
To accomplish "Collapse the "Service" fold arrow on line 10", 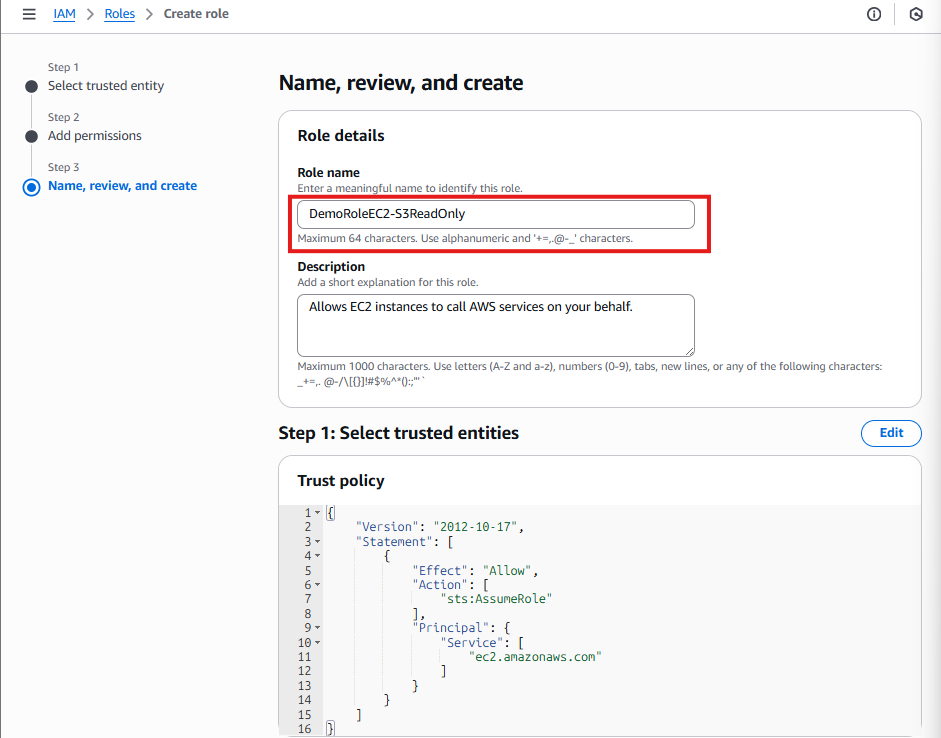I will (317, 642).
